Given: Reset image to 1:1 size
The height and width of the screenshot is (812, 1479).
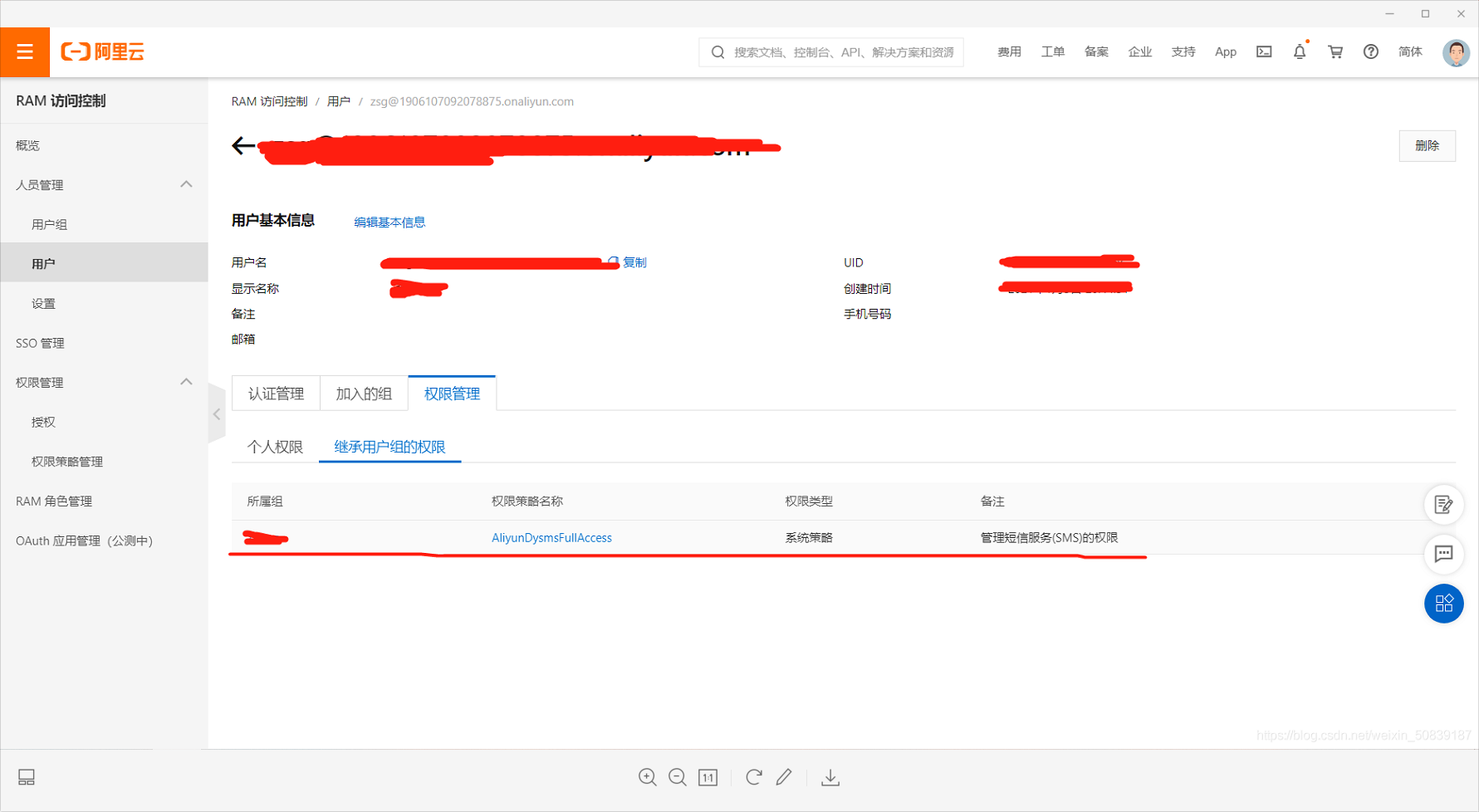Looking at the screenshot, I should 708,777.
